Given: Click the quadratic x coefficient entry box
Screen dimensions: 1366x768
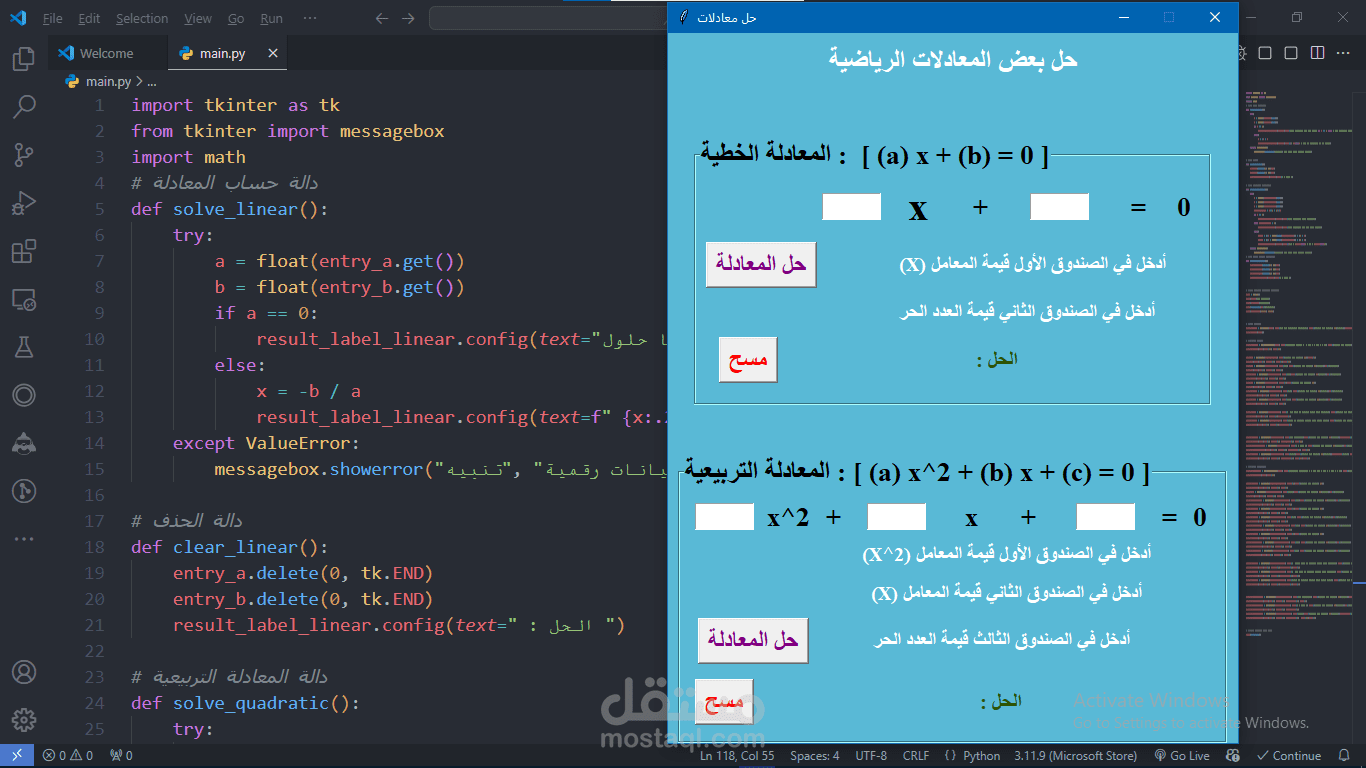Looking at the screenshot, I should tap(896, 517).
